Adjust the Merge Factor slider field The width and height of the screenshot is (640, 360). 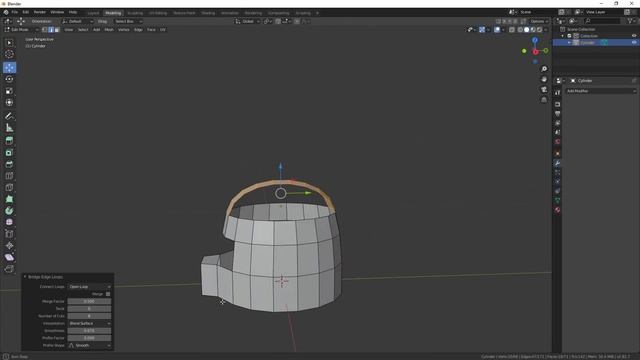coord(89,301)
